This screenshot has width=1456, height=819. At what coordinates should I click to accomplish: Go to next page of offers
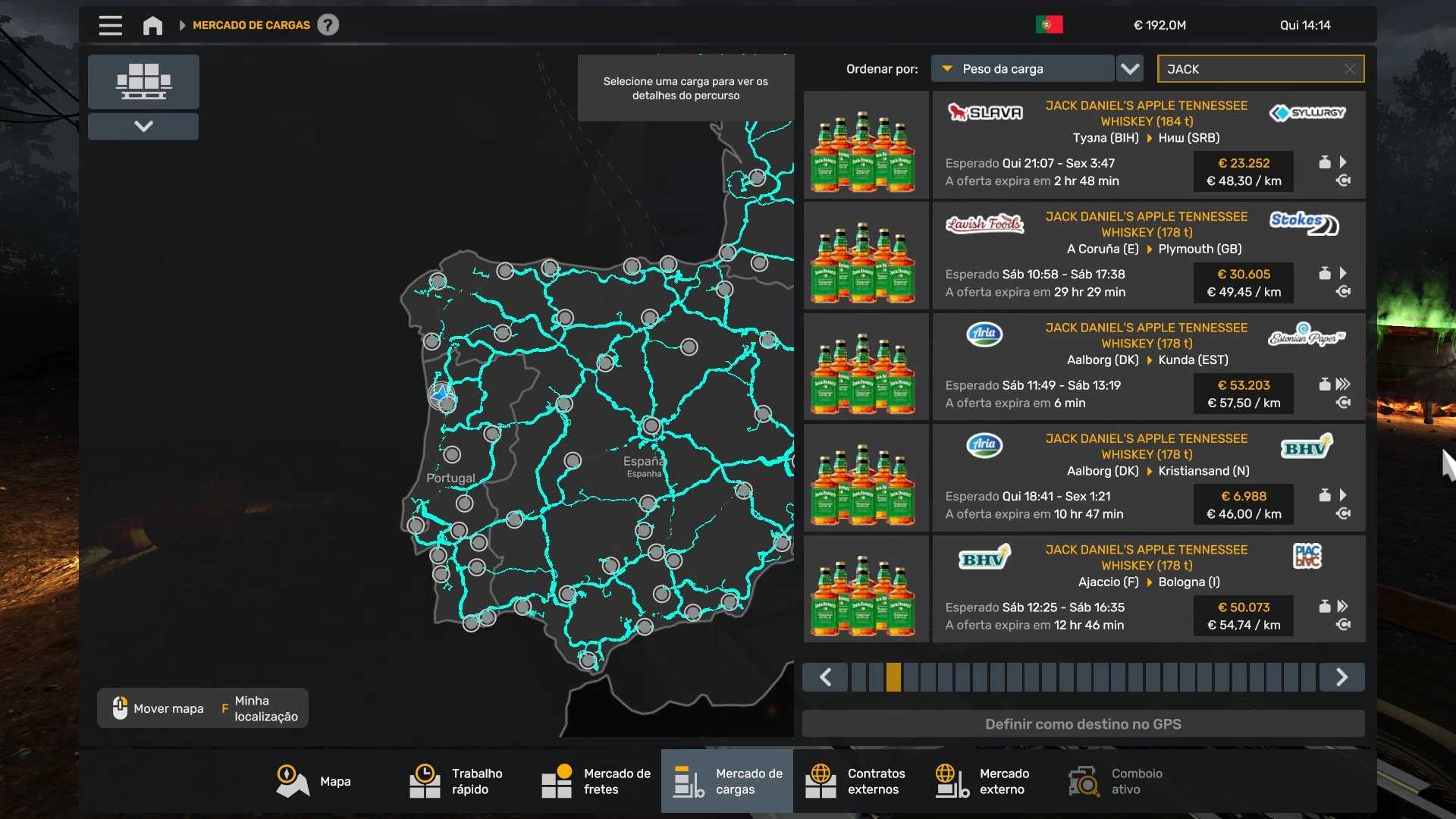pos(1341,676)
